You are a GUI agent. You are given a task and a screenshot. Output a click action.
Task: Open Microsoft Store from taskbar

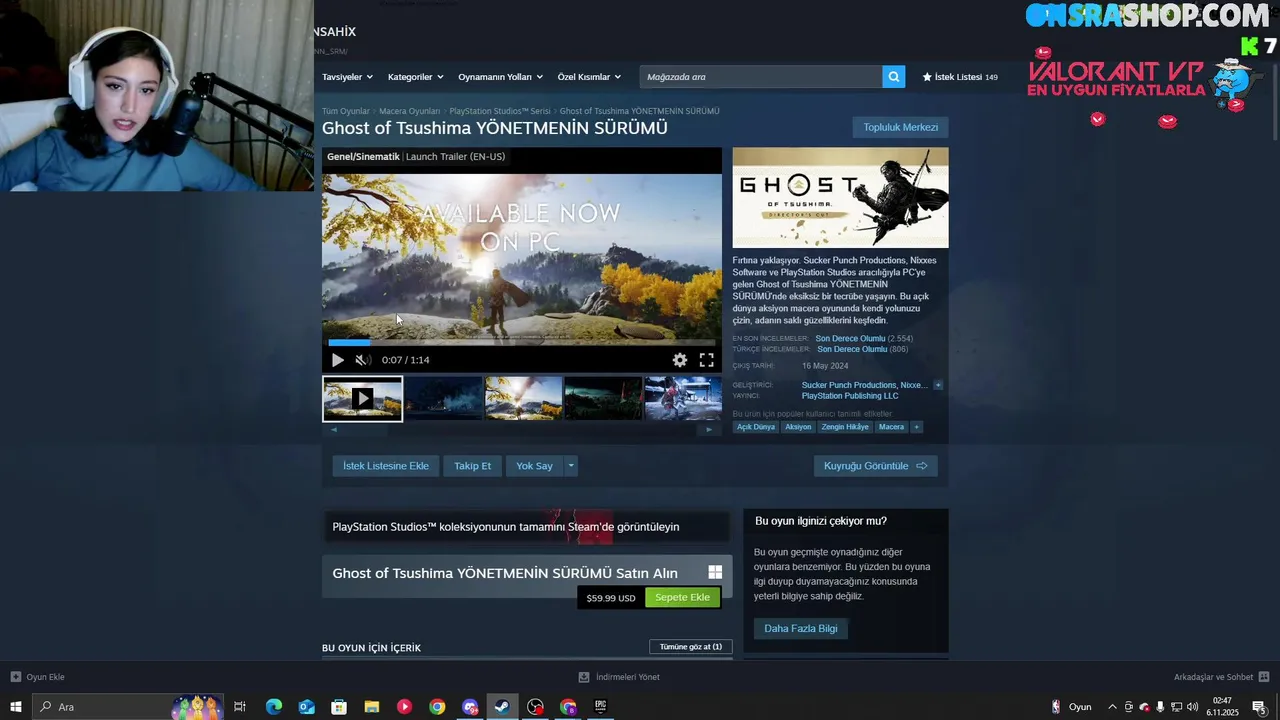point(339,707)
